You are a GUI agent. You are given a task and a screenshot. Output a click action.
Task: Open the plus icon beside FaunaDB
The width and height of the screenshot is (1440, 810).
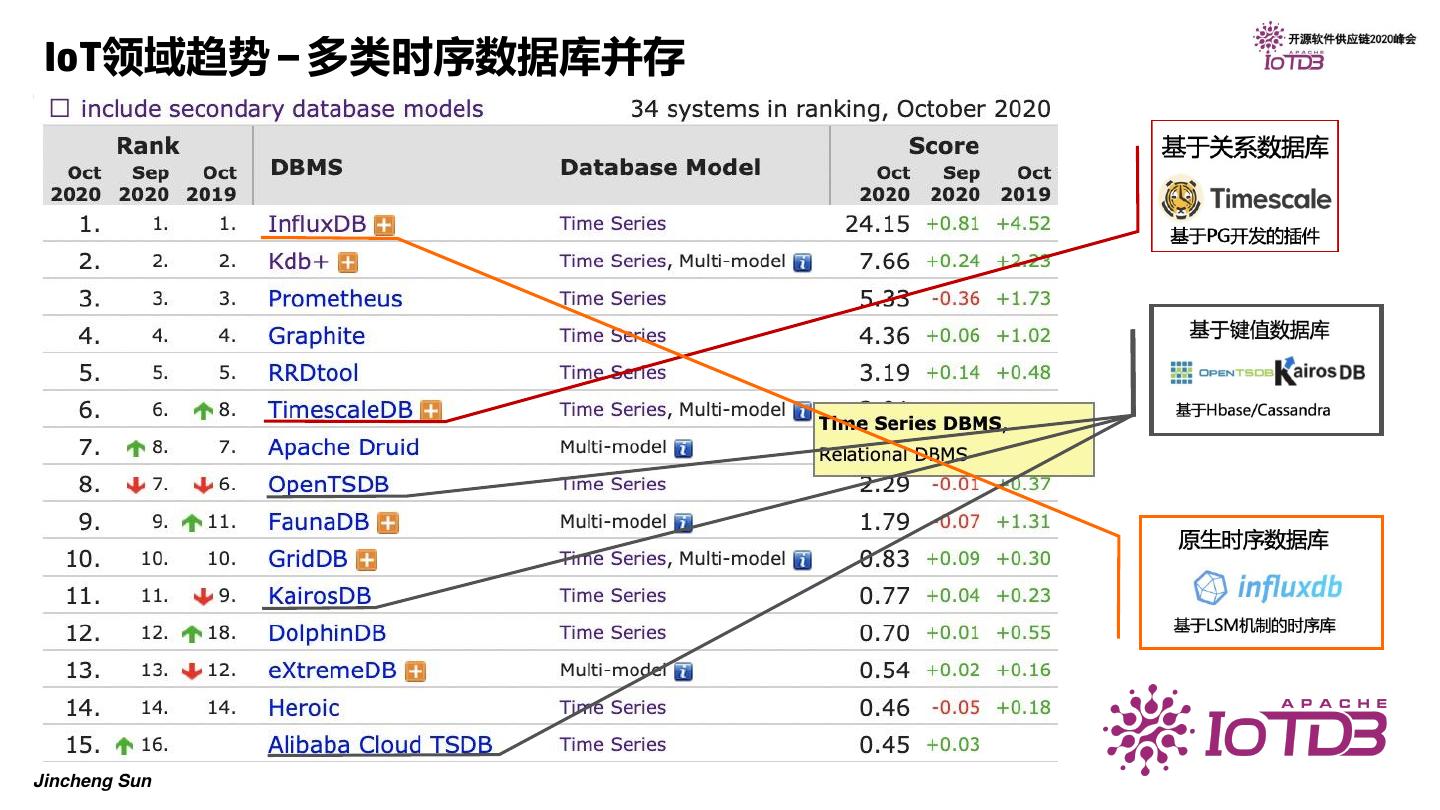387,523
